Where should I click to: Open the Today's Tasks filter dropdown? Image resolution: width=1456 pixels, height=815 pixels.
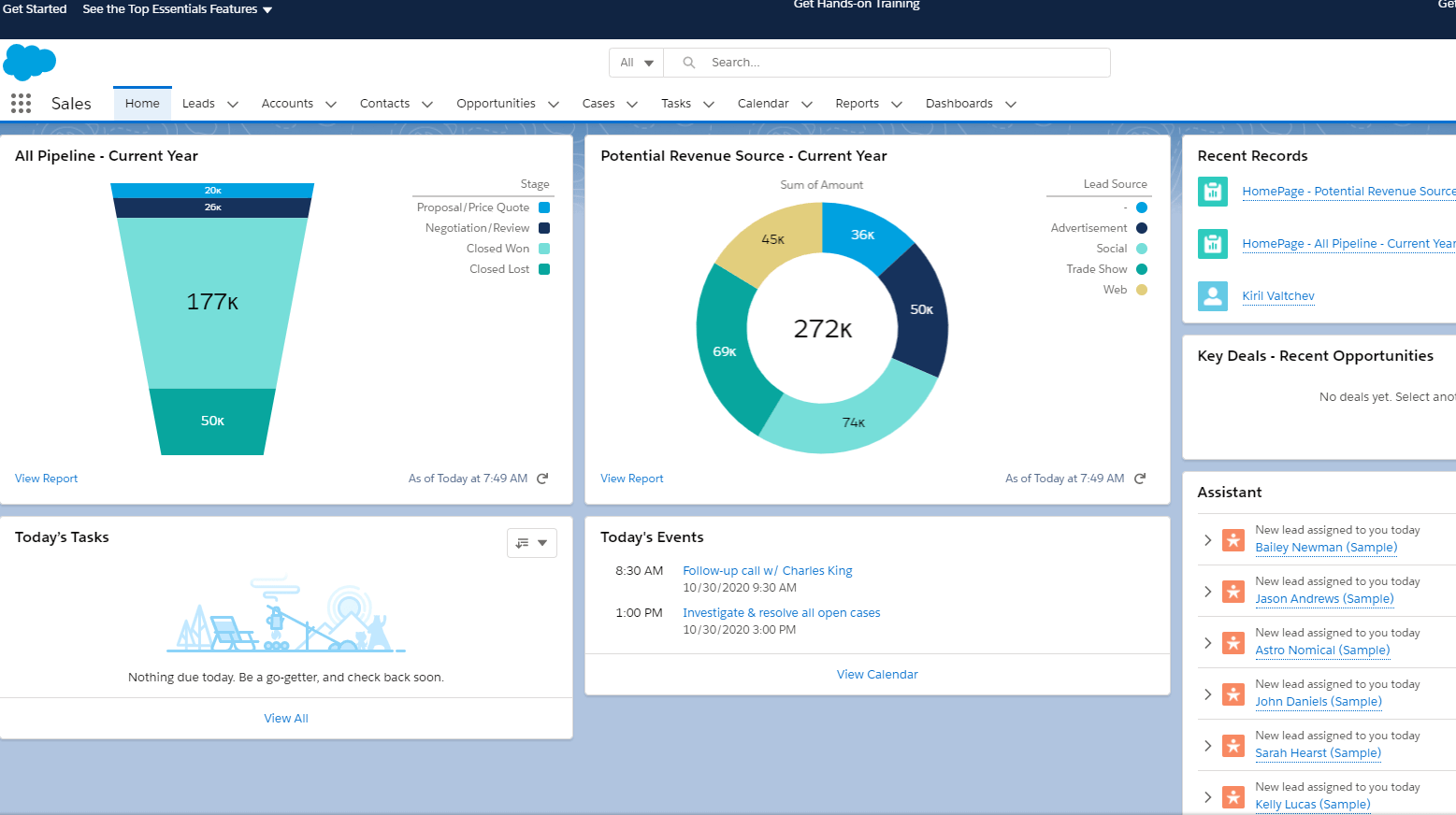531,543
